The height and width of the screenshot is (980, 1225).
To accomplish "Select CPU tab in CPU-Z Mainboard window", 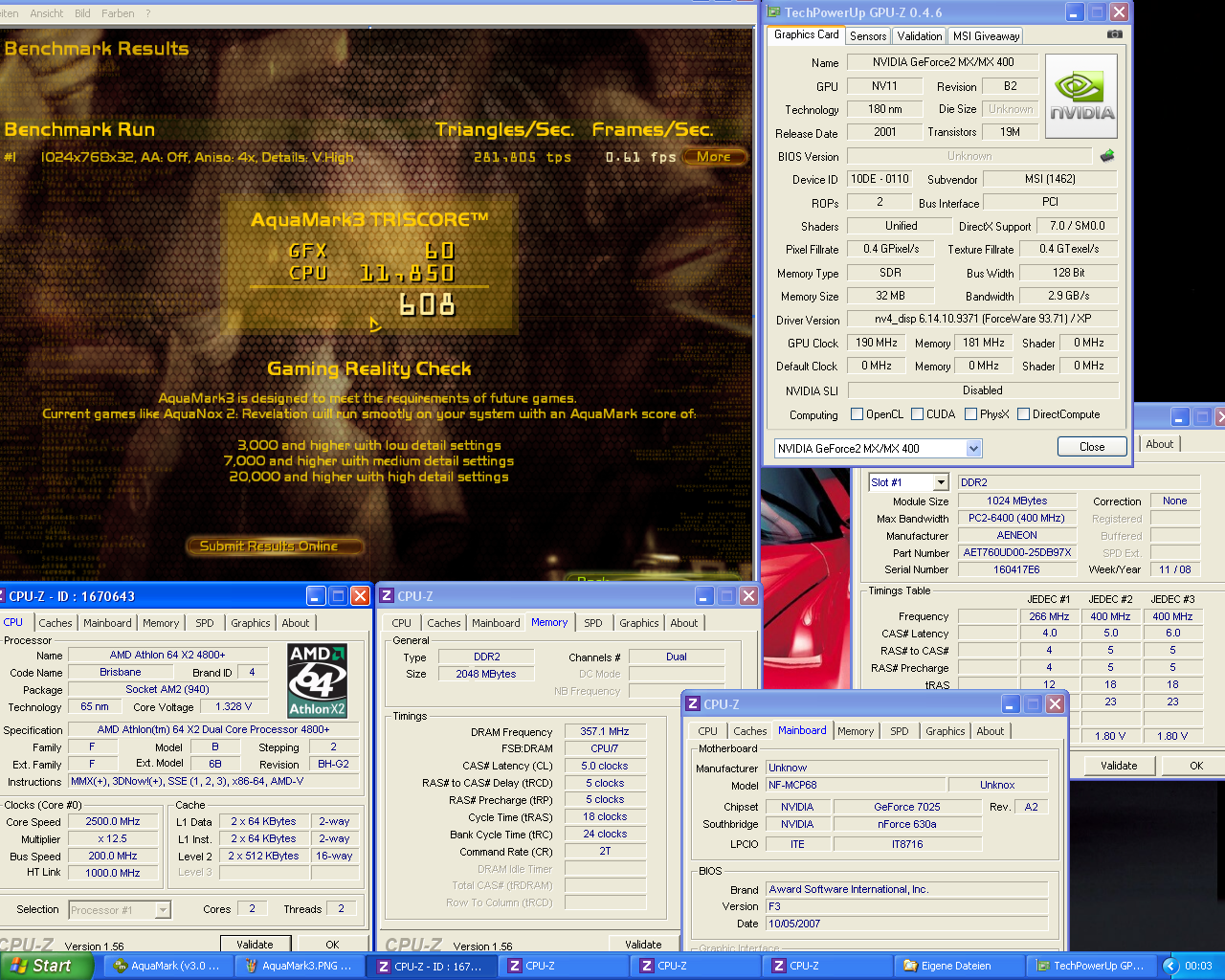I will (708, 731).
